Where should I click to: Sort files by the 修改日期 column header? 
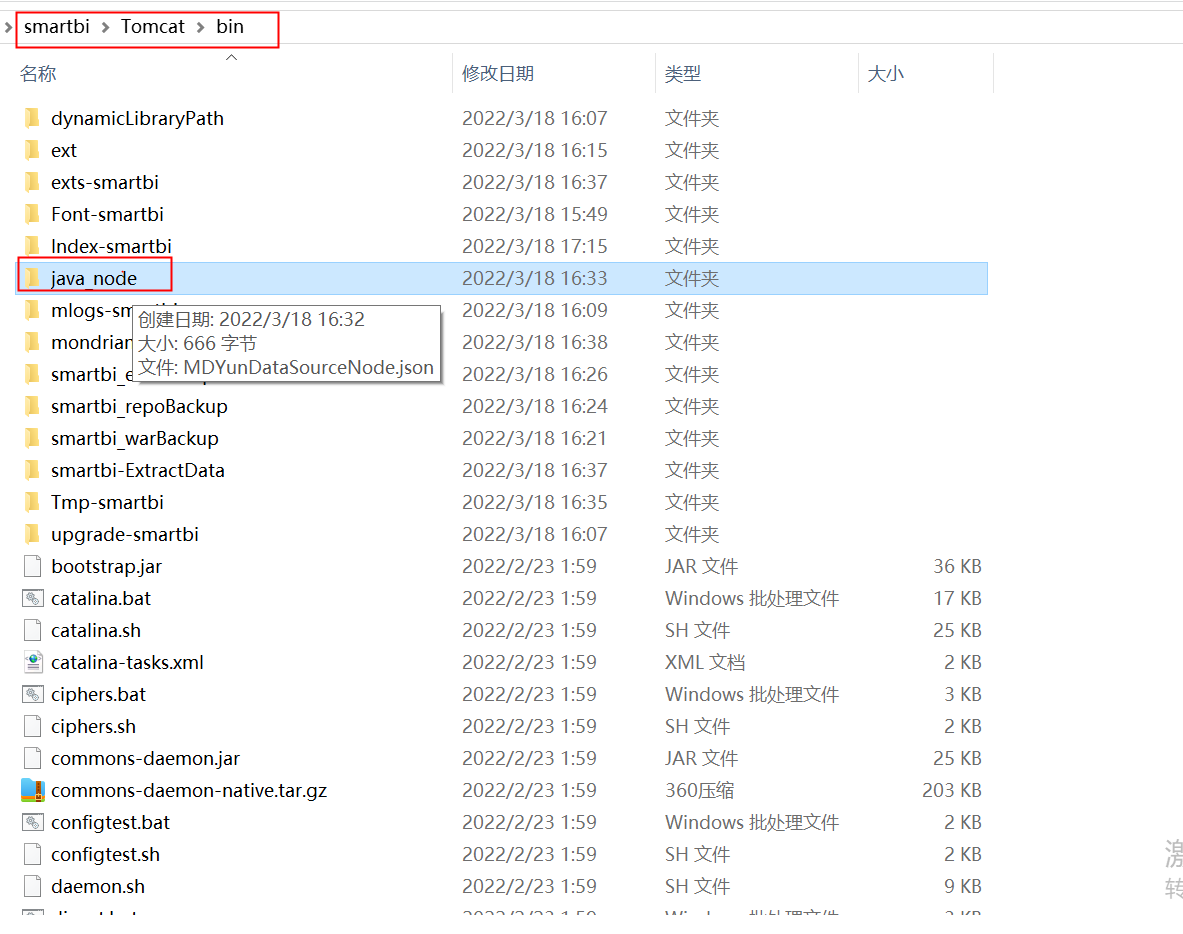pyautogui.click(x=498, y=74)
